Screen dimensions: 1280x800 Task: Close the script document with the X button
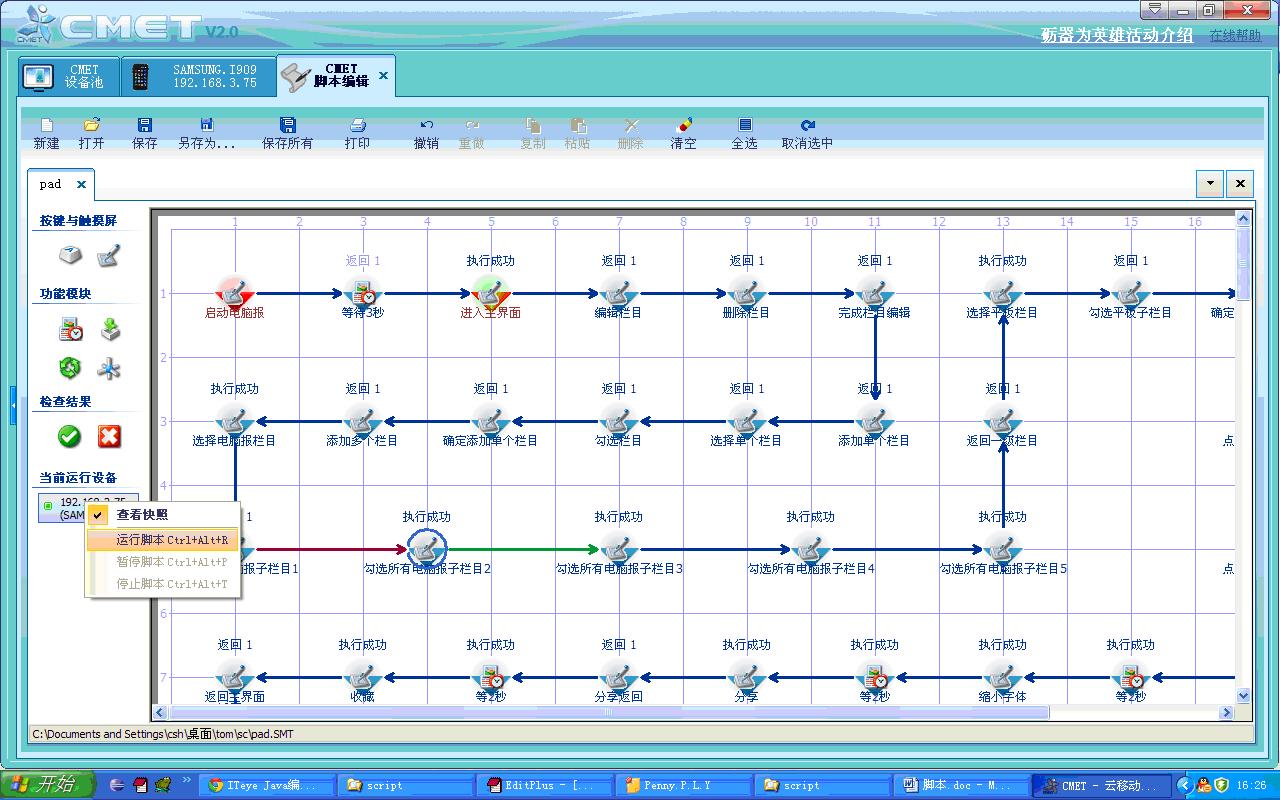[1240, 184]
